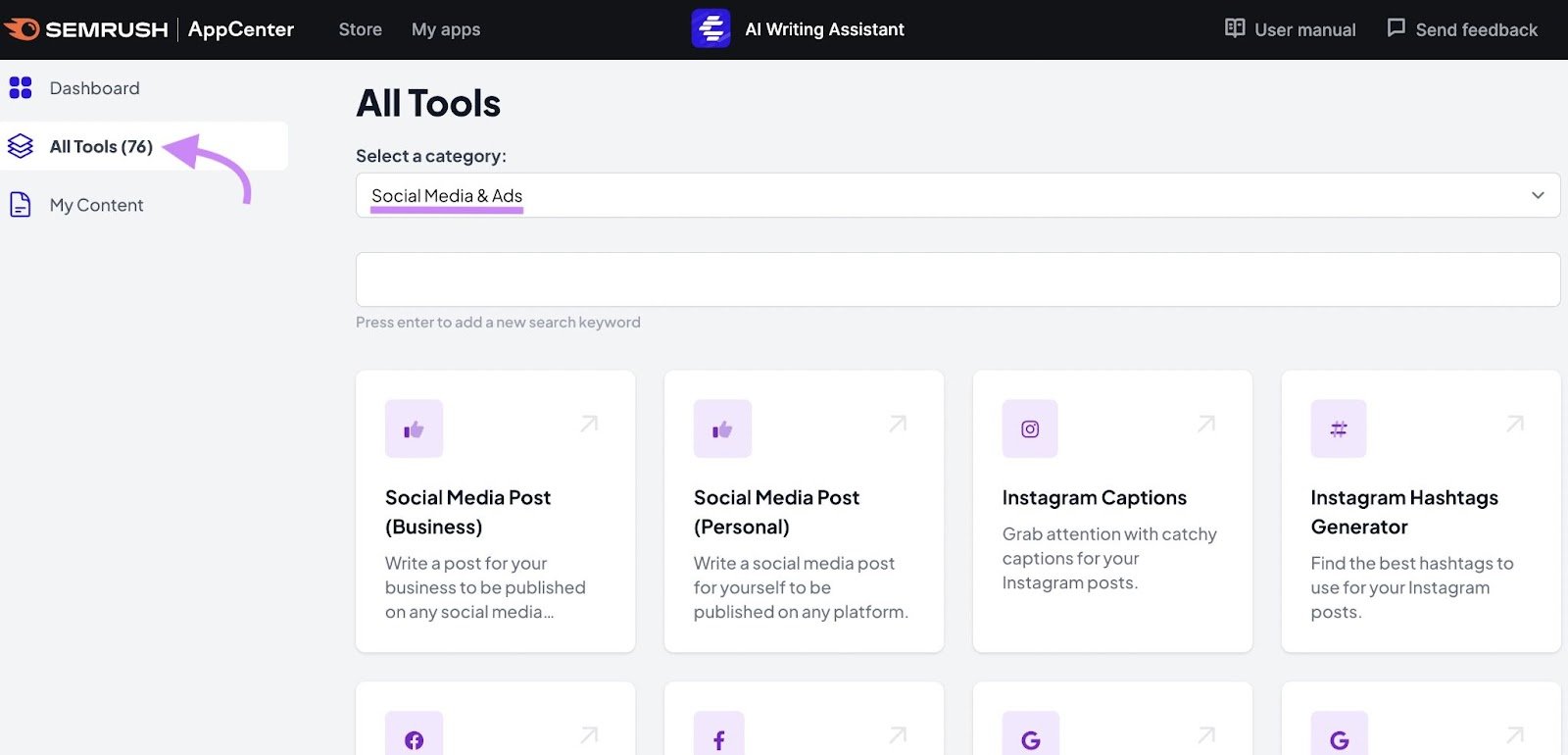Focus the search keyword input field
The width and height of the screenshot is (1568, 755).
[957, 279]
